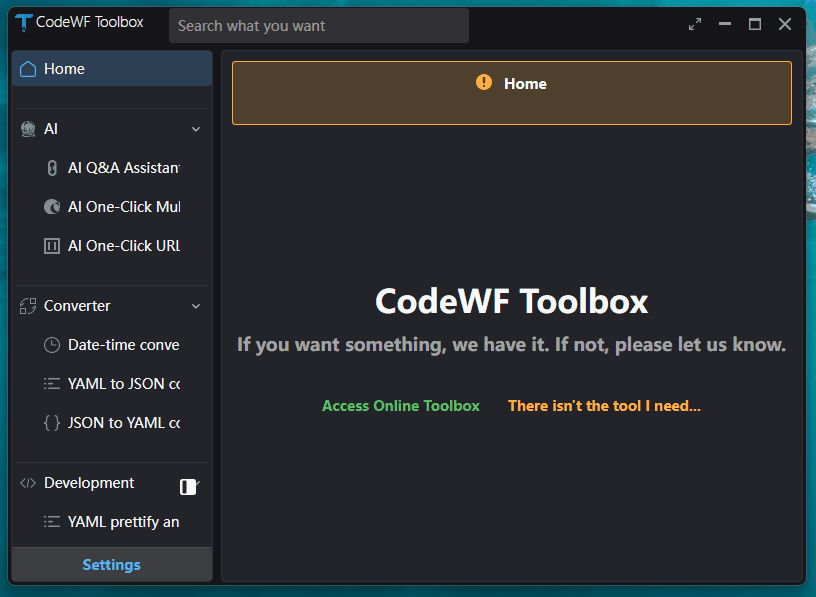The height and width of the screenshot is (597, 816).
Task: Click the AI One-Click URL icon
Action: point(52,246)
